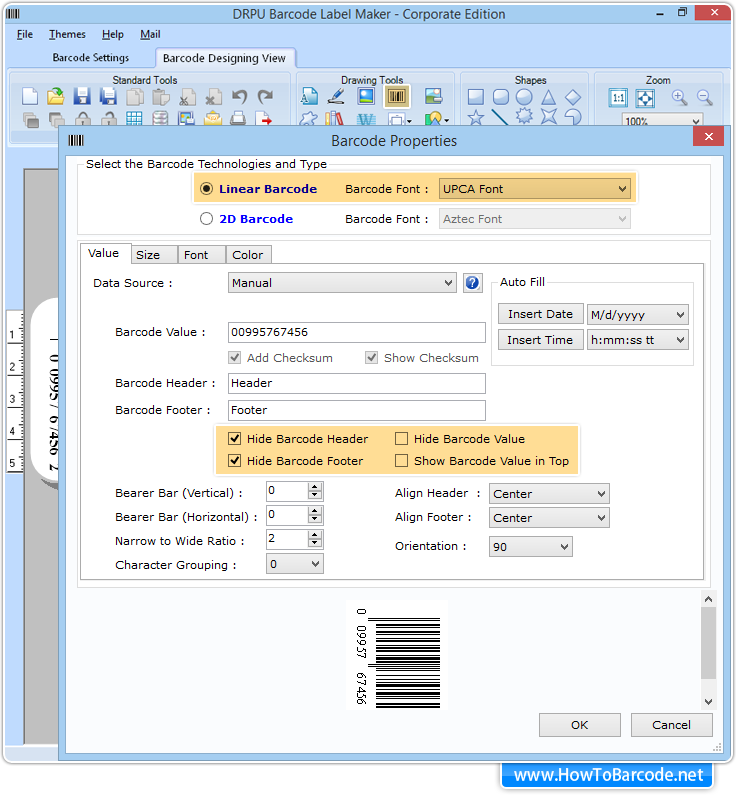Check Hide Barcode Value

401,439
